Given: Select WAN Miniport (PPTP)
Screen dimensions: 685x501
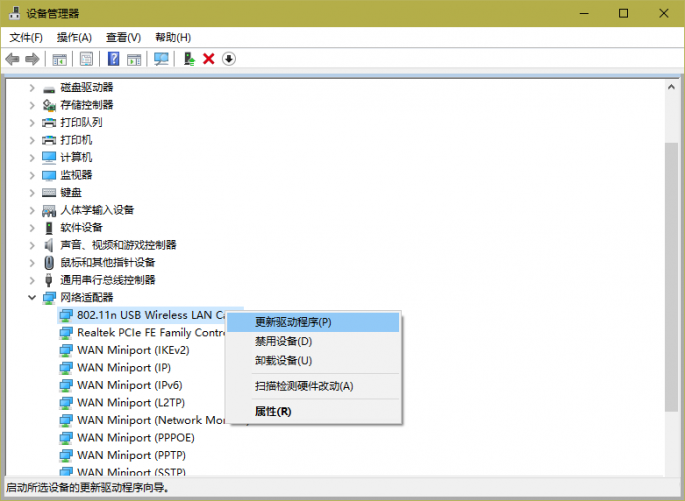Looking at the screenshot, I should point(131,455).
